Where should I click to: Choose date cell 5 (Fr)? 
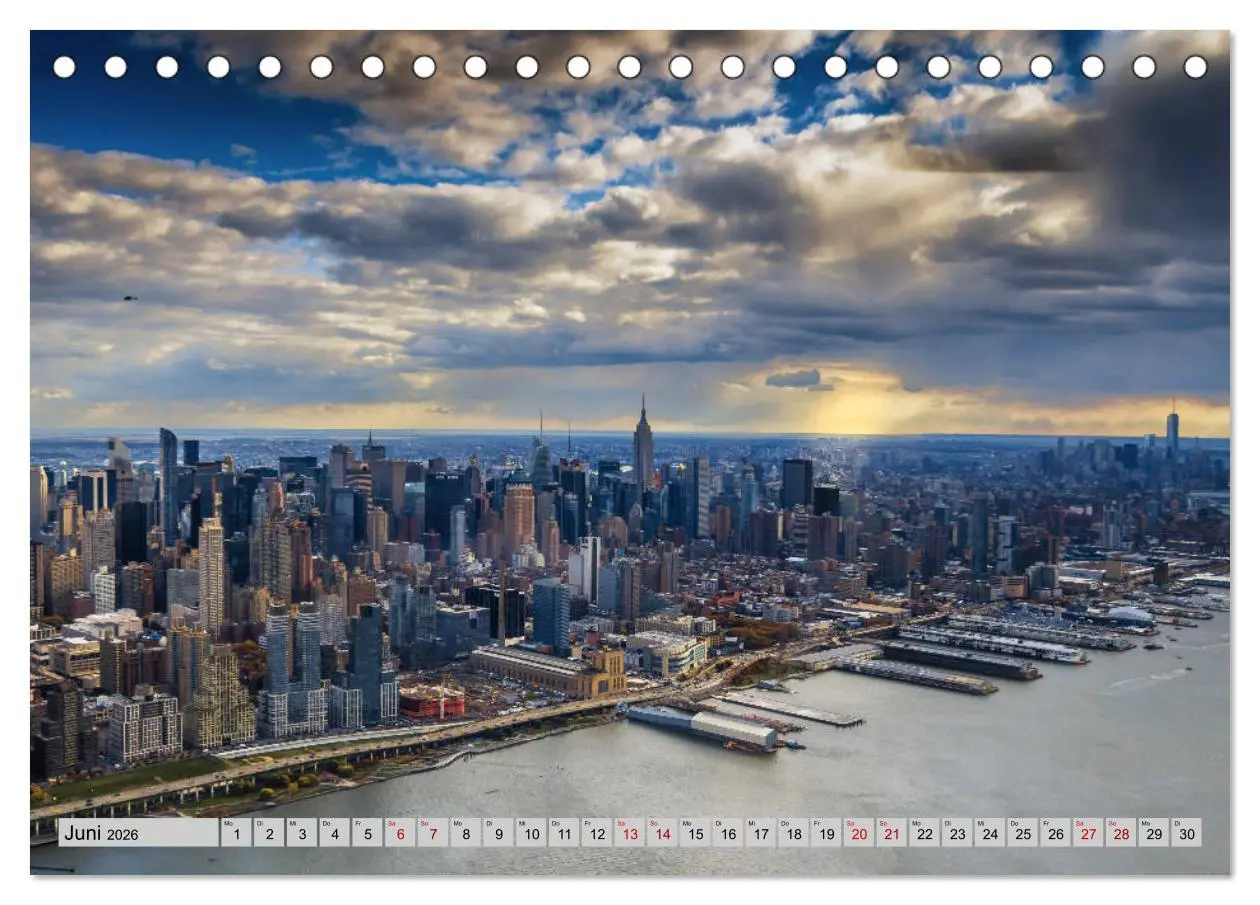367,833
